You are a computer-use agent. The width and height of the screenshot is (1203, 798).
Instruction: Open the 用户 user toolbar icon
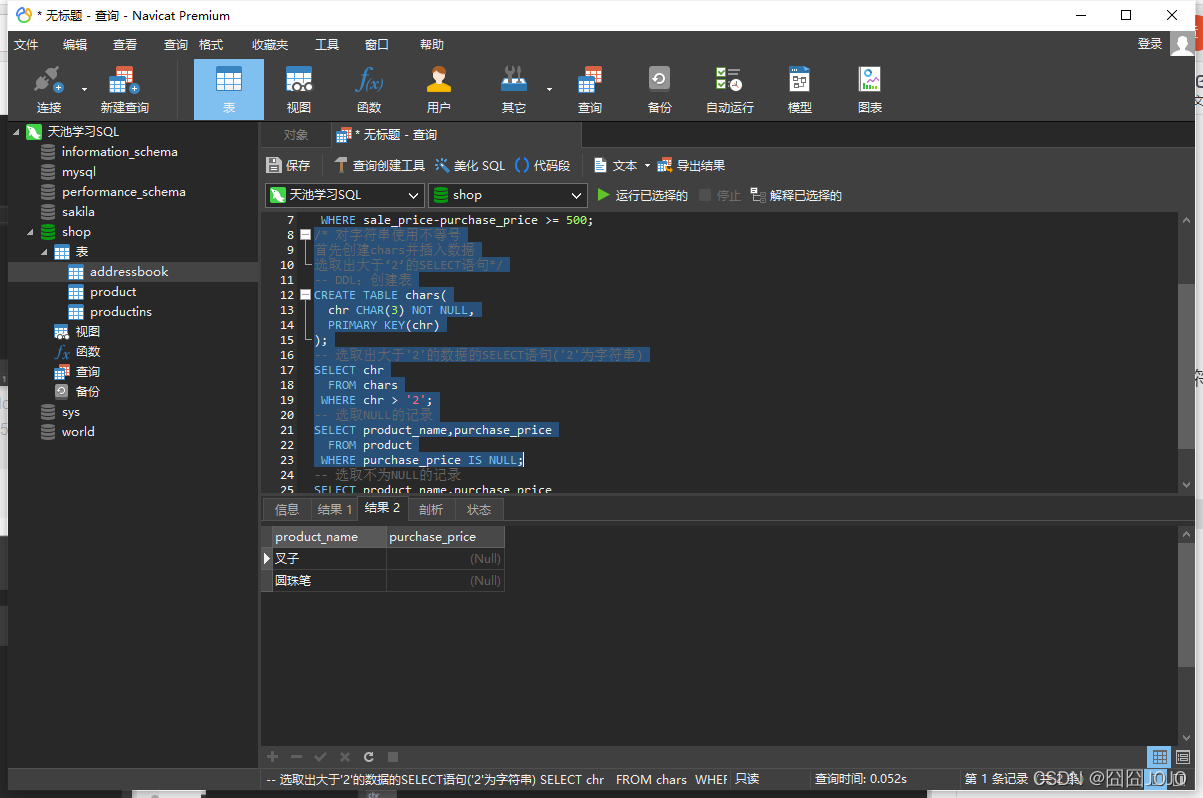click(x=439, y=90)
